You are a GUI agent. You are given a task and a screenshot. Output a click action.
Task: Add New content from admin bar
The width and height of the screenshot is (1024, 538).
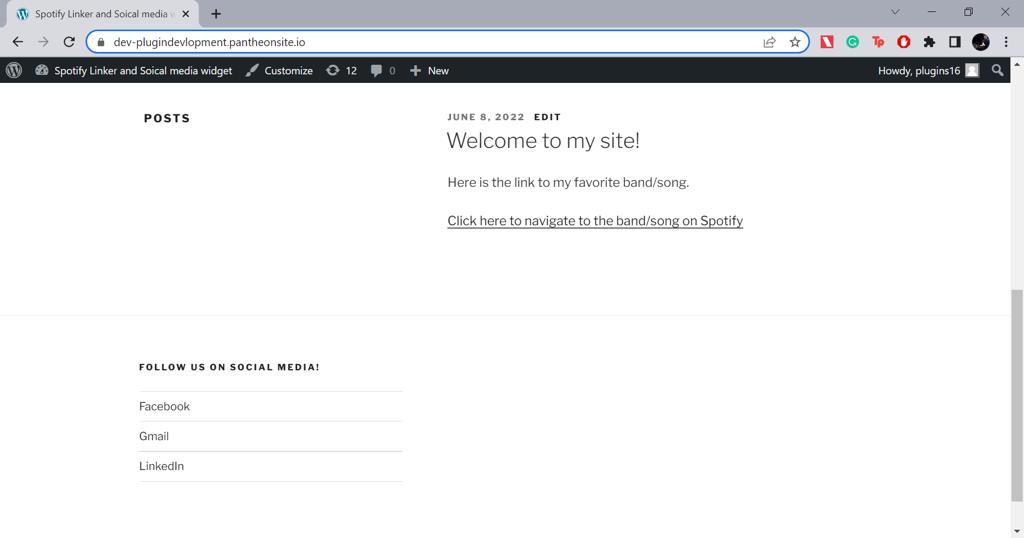429,71
